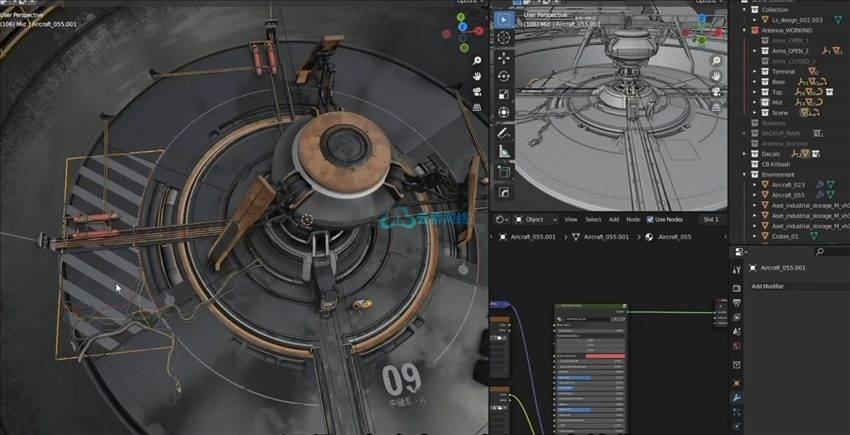Screen dimensions: 850x435
Task: Open properties editor type dropdown
Action: coord(740,252)
